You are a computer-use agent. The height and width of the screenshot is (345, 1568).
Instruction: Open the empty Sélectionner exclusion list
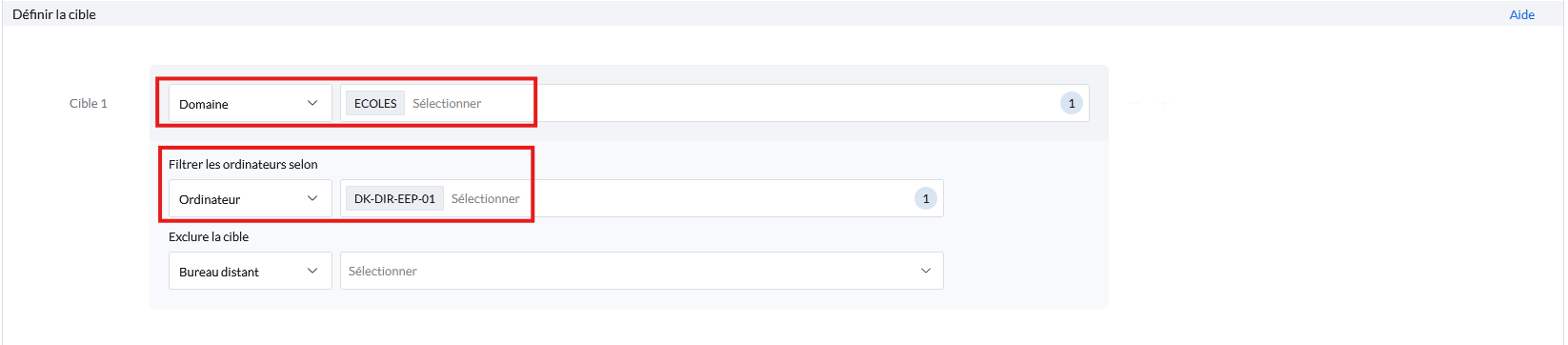(x=642, y=271)
